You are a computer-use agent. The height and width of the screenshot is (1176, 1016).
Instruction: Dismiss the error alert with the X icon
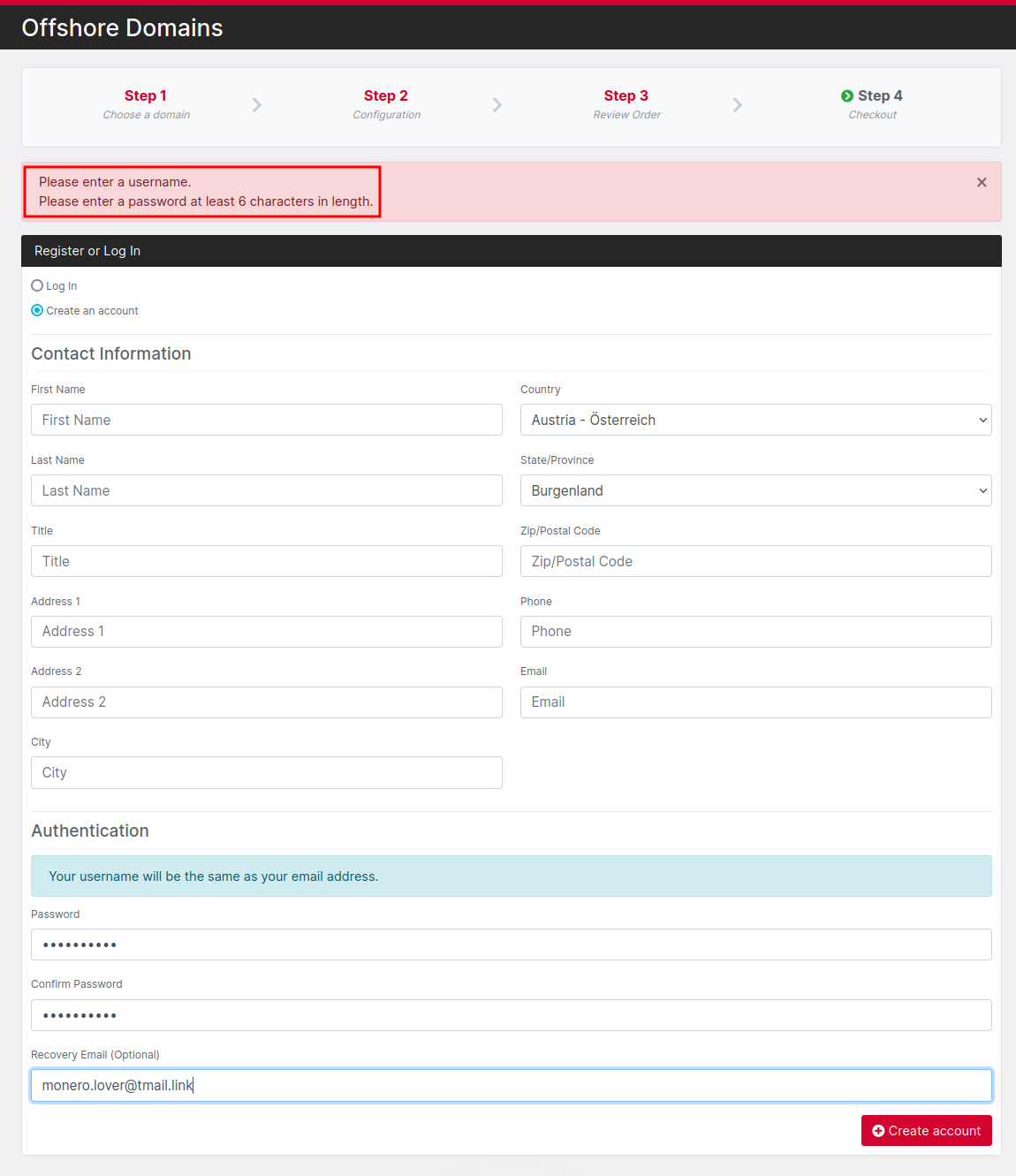[x=981, y=182]
